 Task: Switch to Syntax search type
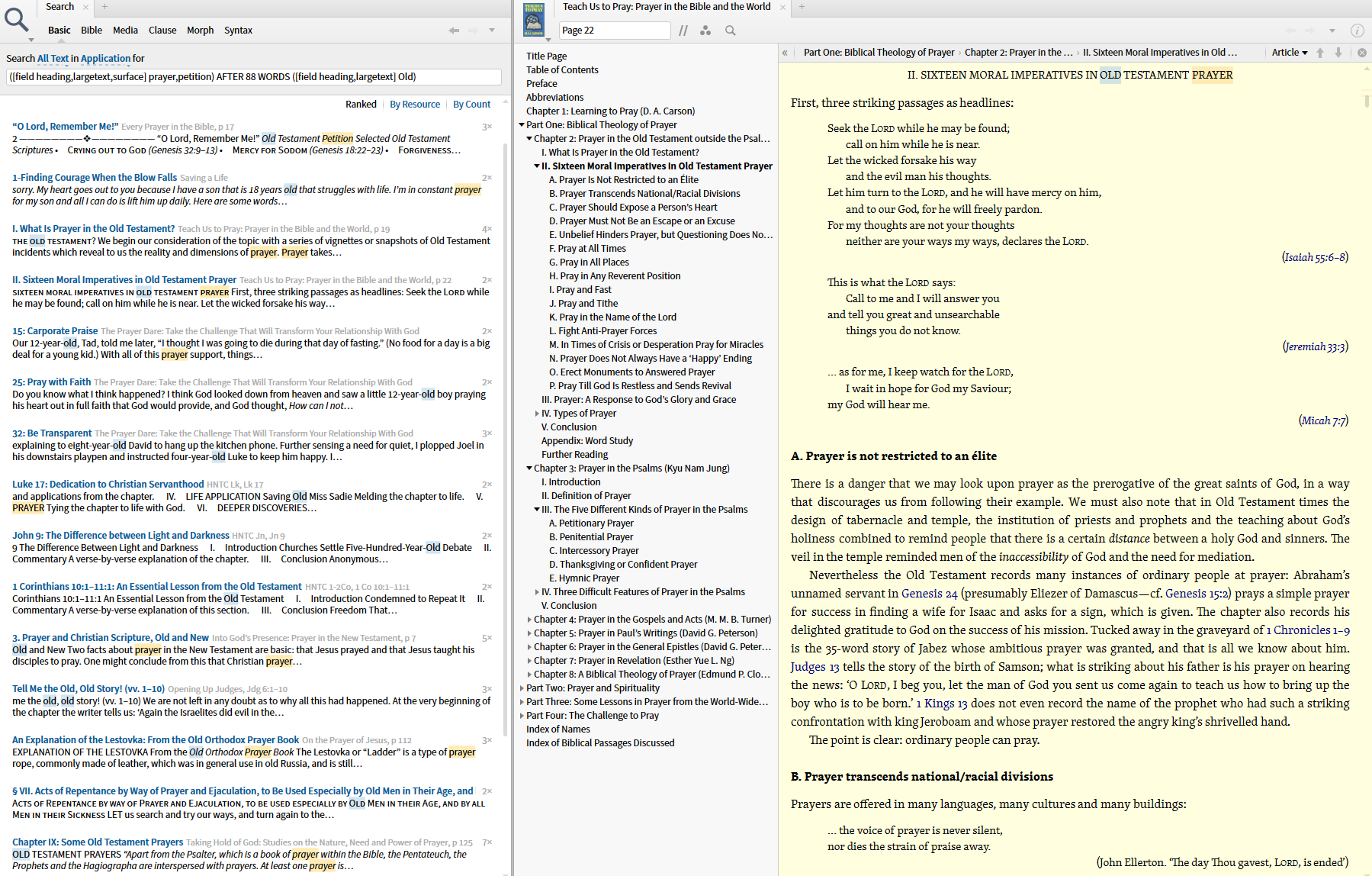coord(238,31)
